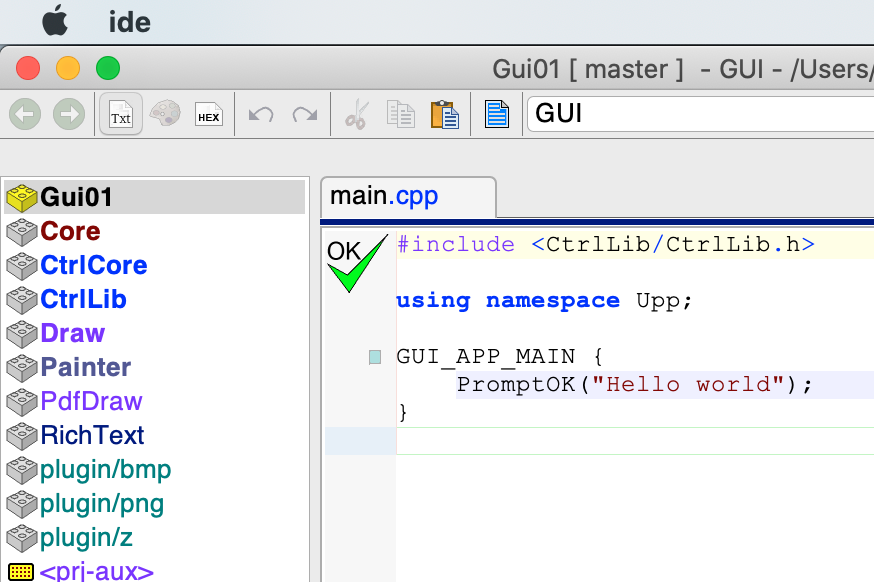Open the GUI build configuration field
The width and height of the screenshot is (874, 582).
pyautogui.click(x=700, y=114)
